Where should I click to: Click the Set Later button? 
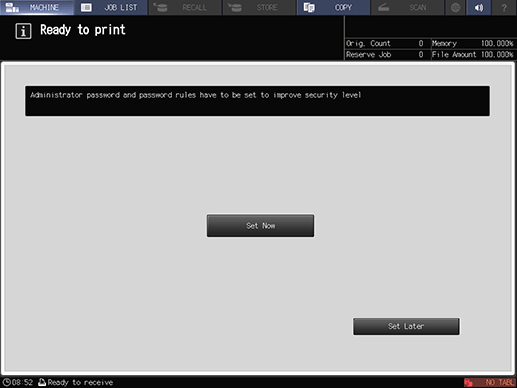coord(406,326)
